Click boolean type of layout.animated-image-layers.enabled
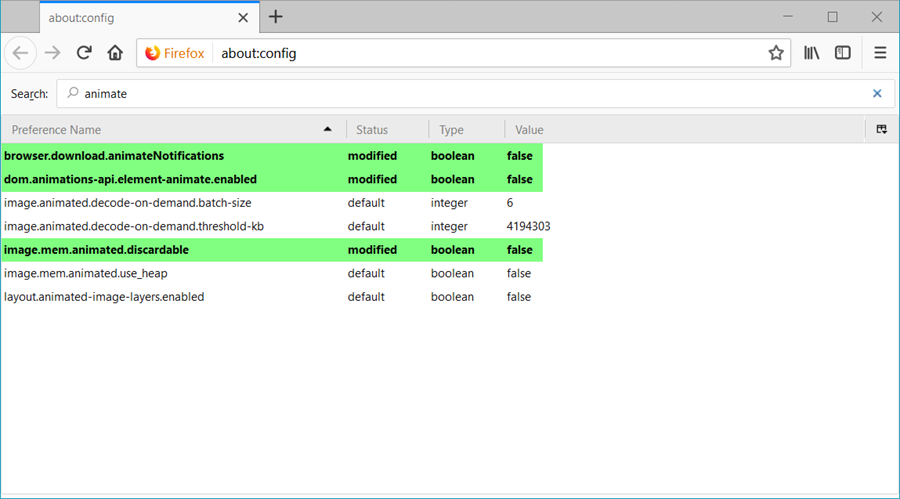This screenshot has height=499, width=900. [x=452, y=297]
